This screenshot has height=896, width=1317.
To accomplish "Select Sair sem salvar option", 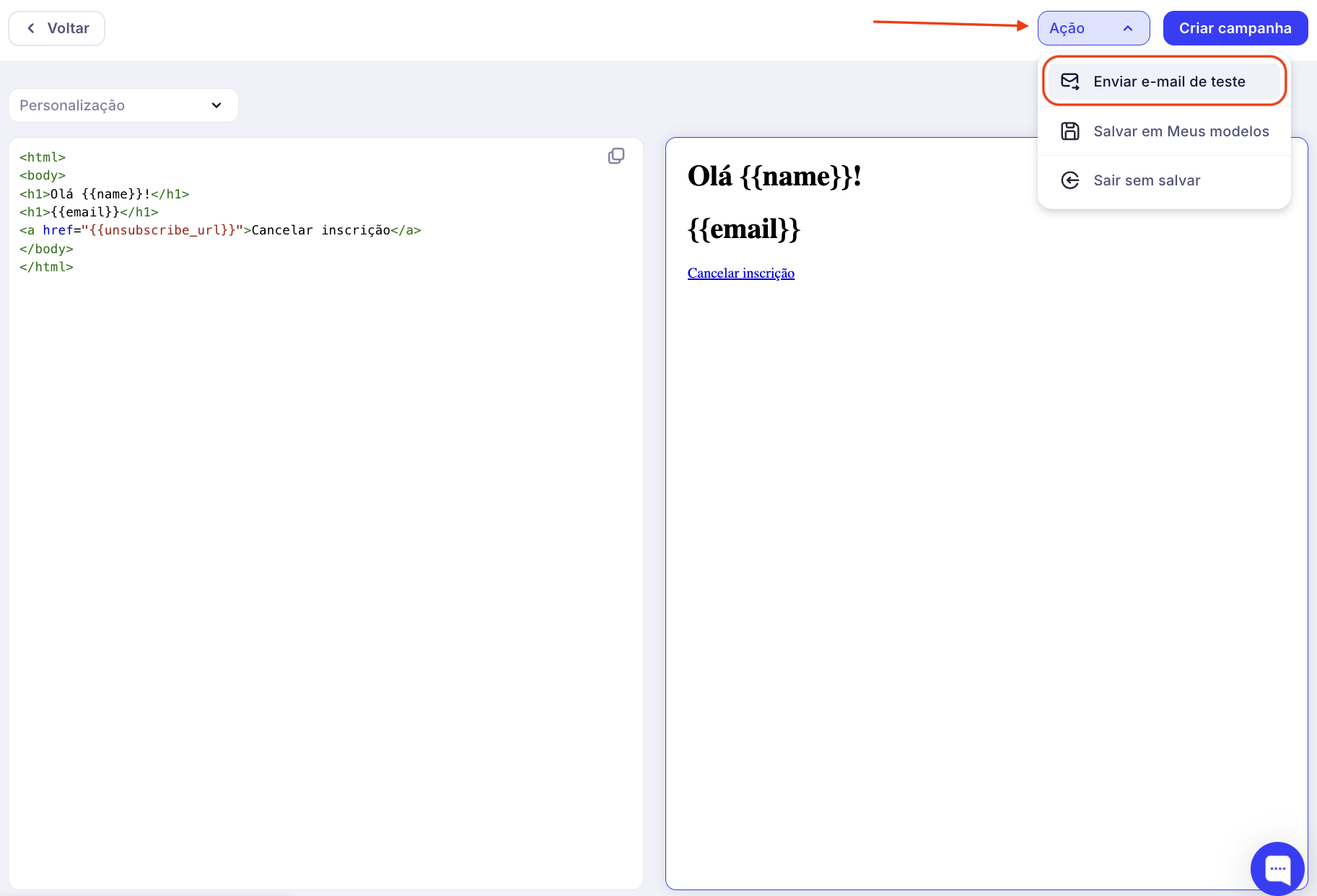I will [x=1146, y=180].
